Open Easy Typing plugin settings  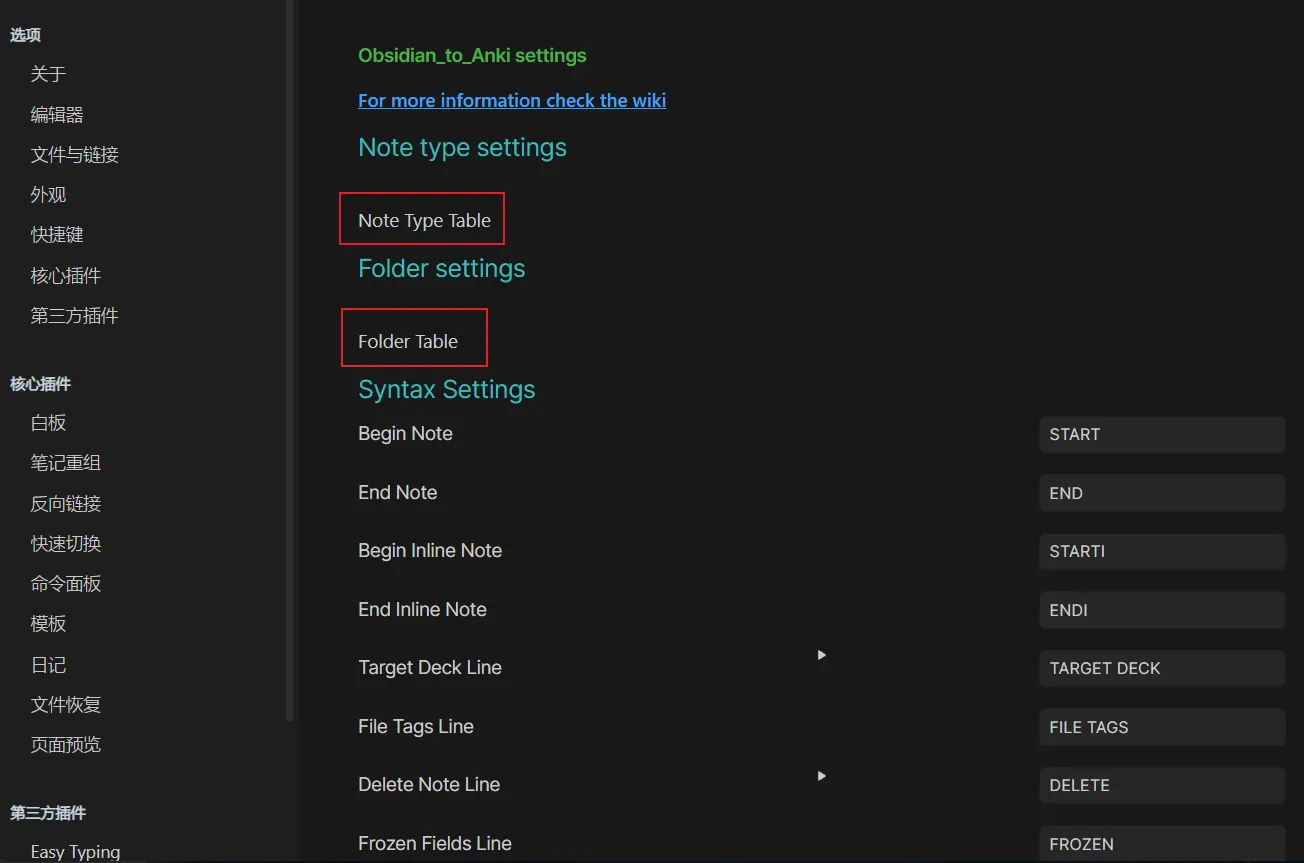pos(75,851)
